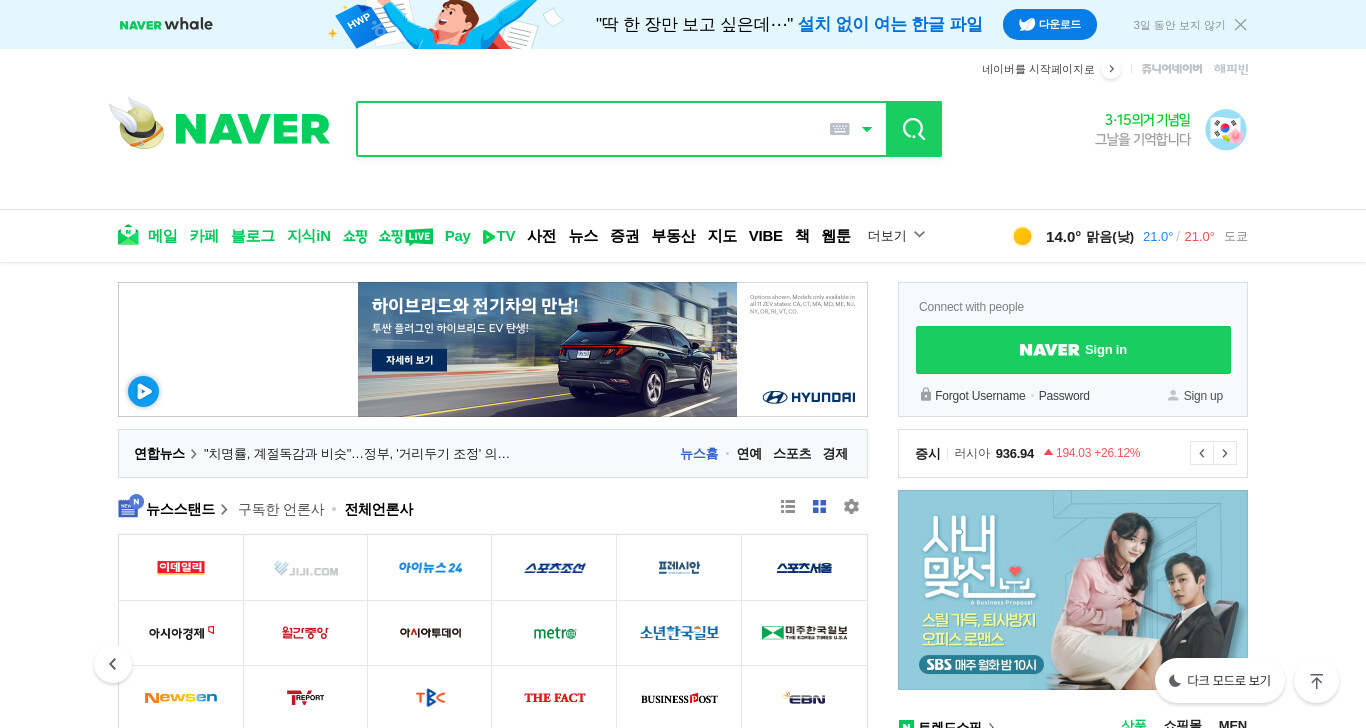Click the green NAVER Sign in button
The image size is (1366, 728).
click(x=1073, y=350)
